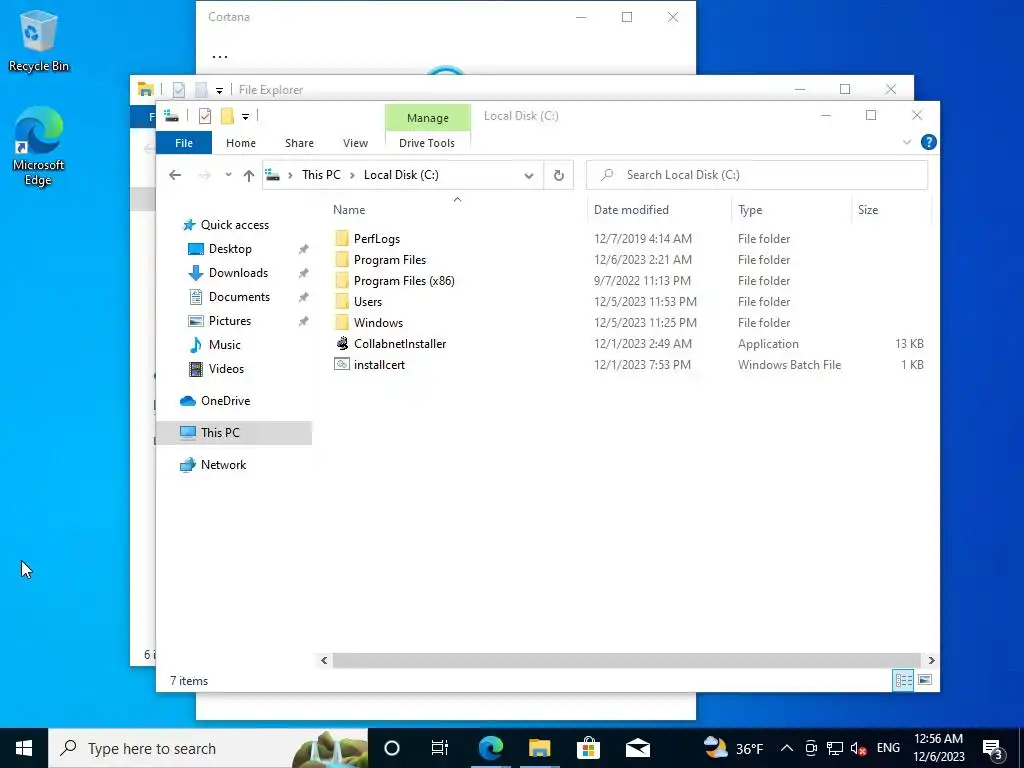
Task: Sort by the Size column header
Action: (868, 210)
